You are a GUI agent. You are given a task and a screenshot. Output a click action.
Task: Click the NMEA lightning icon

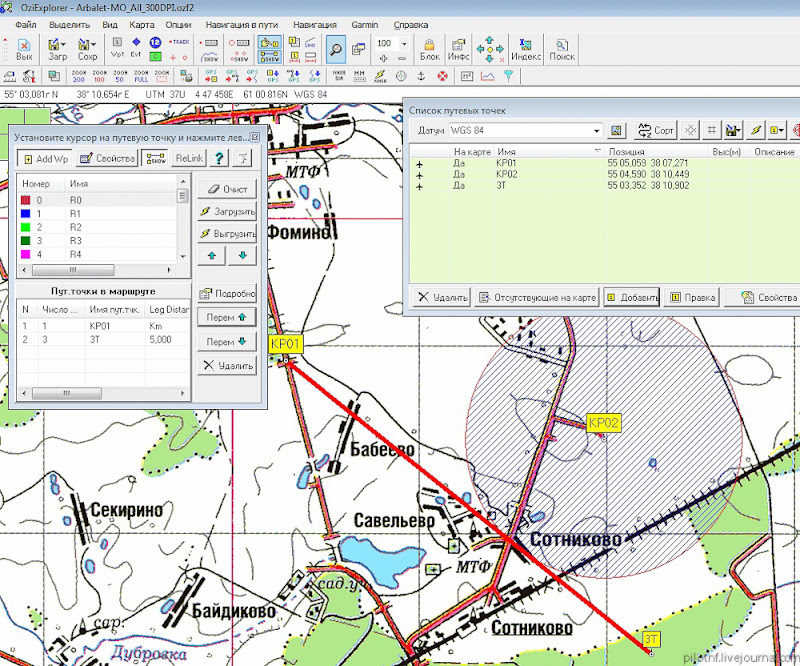click(x=380, y=77)
